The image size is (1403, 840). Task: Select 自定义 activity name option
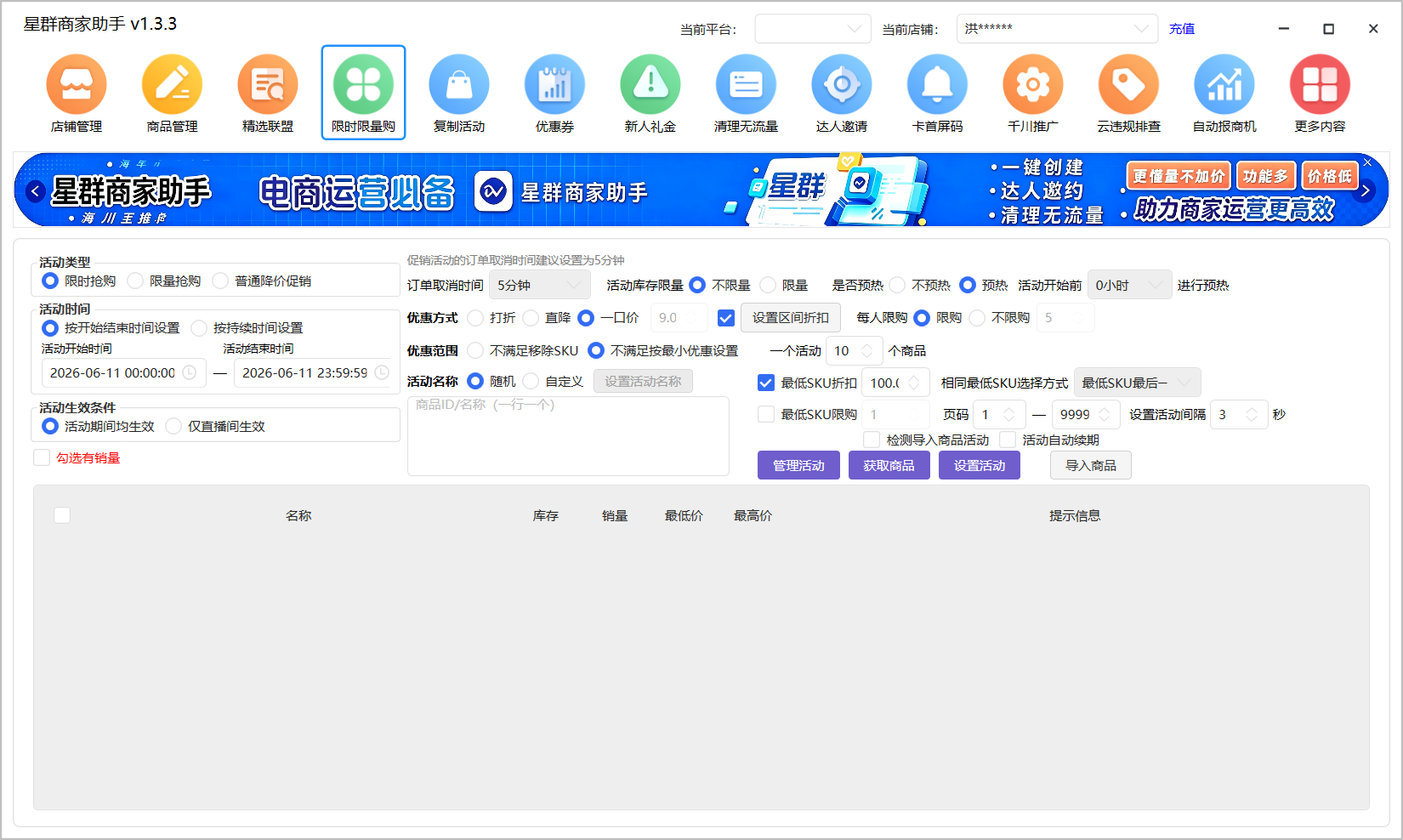tap(531, 381)
